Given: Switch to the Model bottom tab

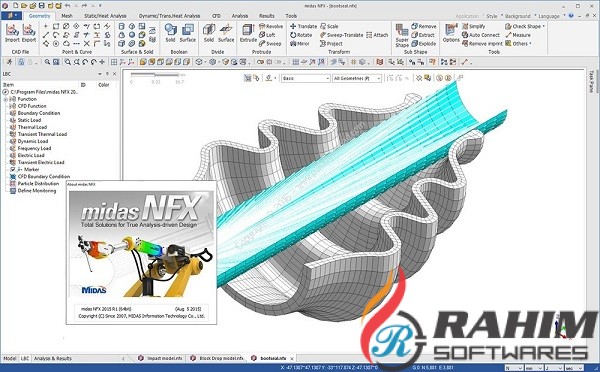Looking at the screenshot, I should click(10, 359).
